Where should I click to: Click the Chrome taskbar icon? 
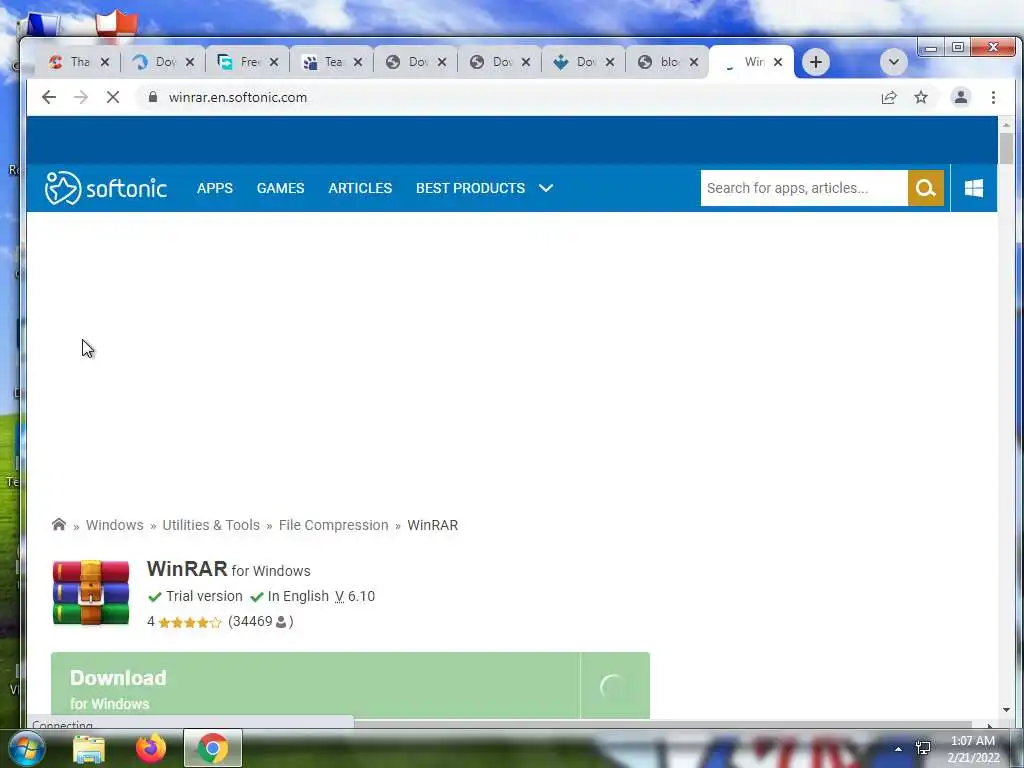pyautogui.click(x=213, y=748)
